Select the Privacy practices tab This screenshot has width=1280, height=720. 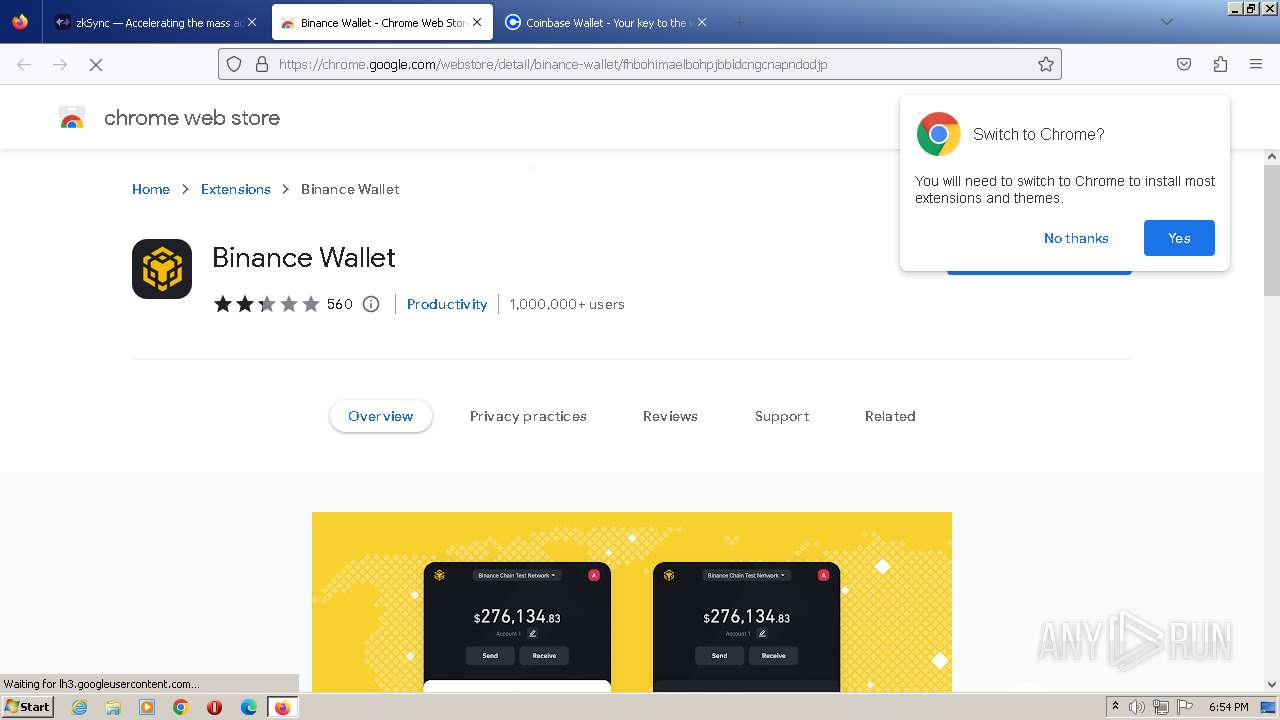click(x=528, y=416)
